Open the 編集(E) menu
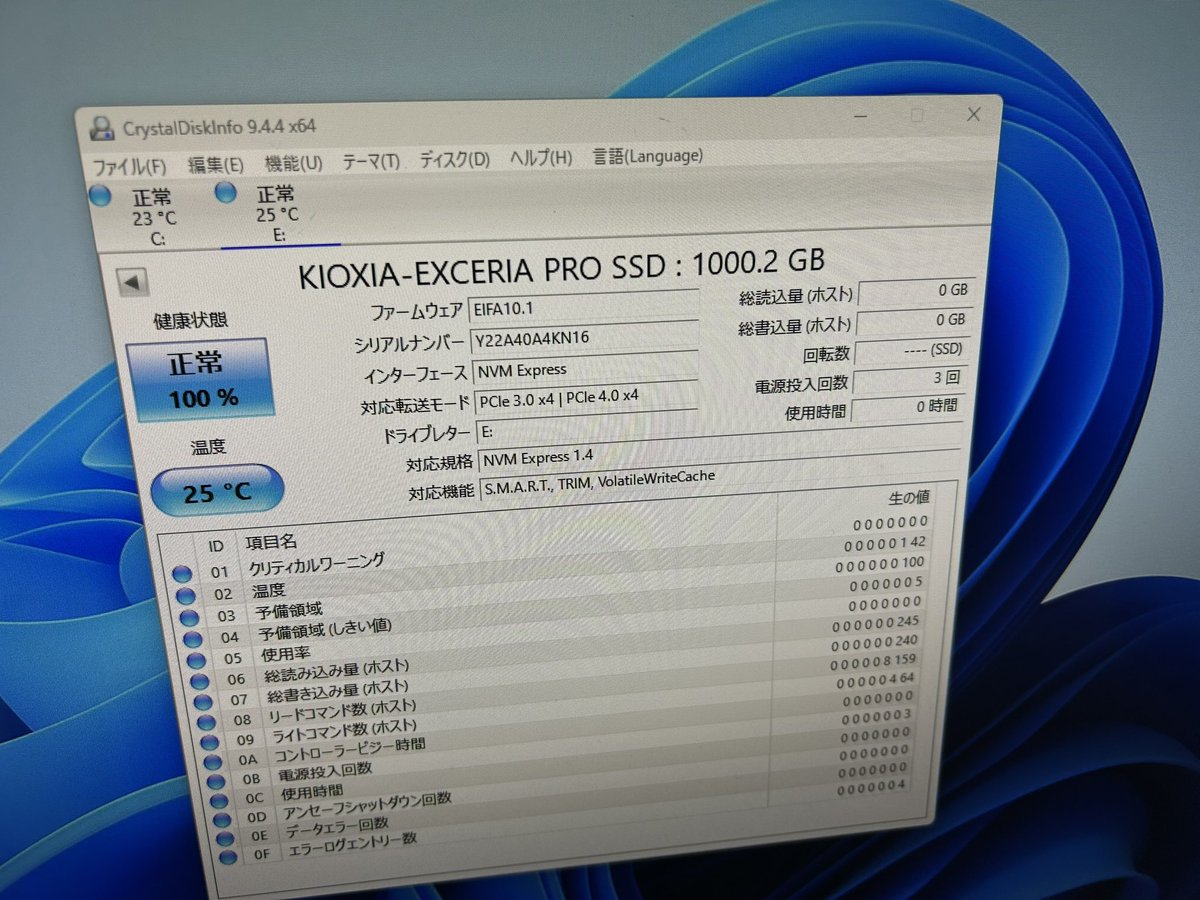The height and width of the screenshot is (900, 1200). 216,164
